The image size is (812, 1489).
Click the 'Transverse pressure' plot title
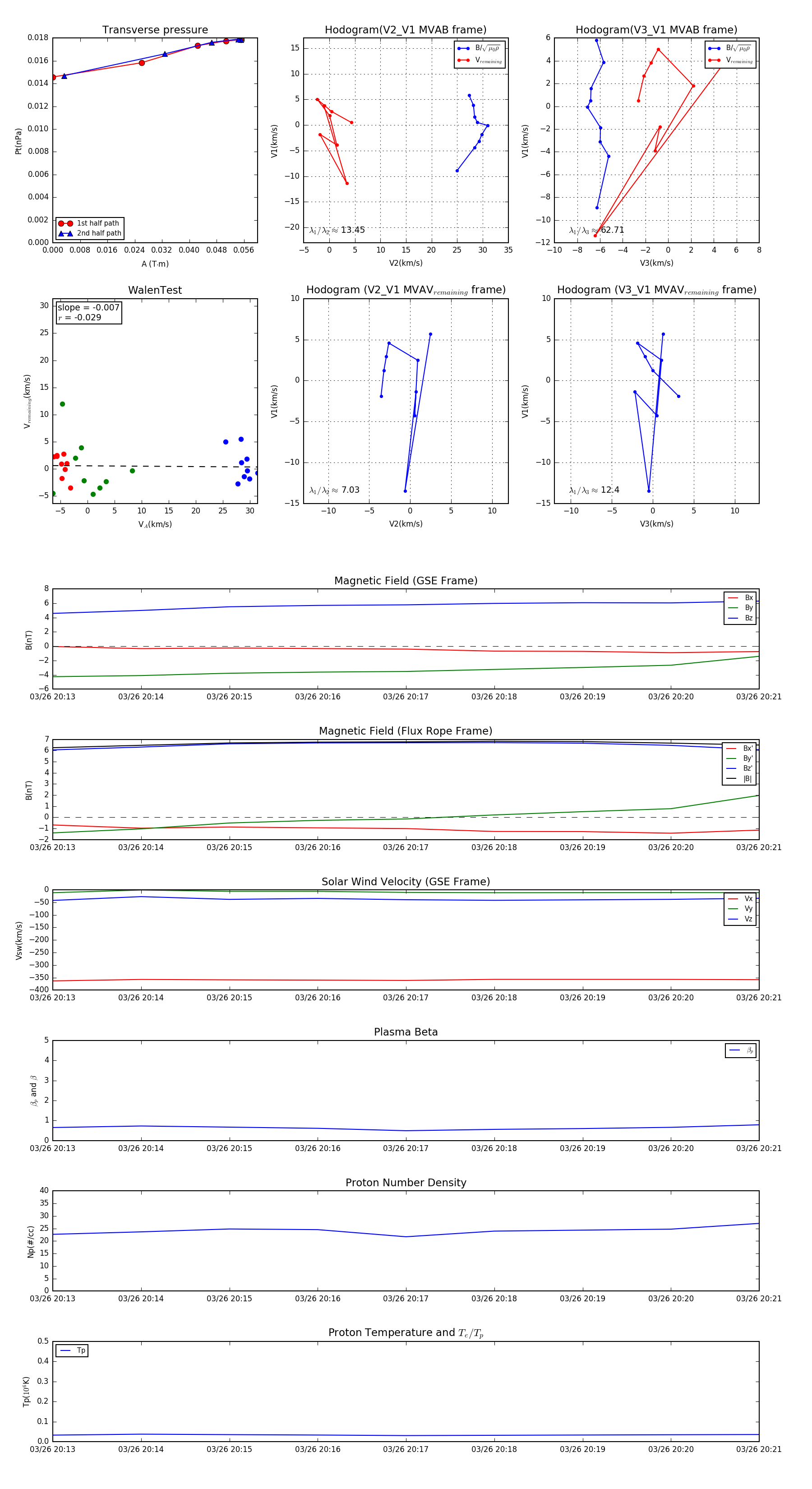pyautogui.click(x=155, y=30)
